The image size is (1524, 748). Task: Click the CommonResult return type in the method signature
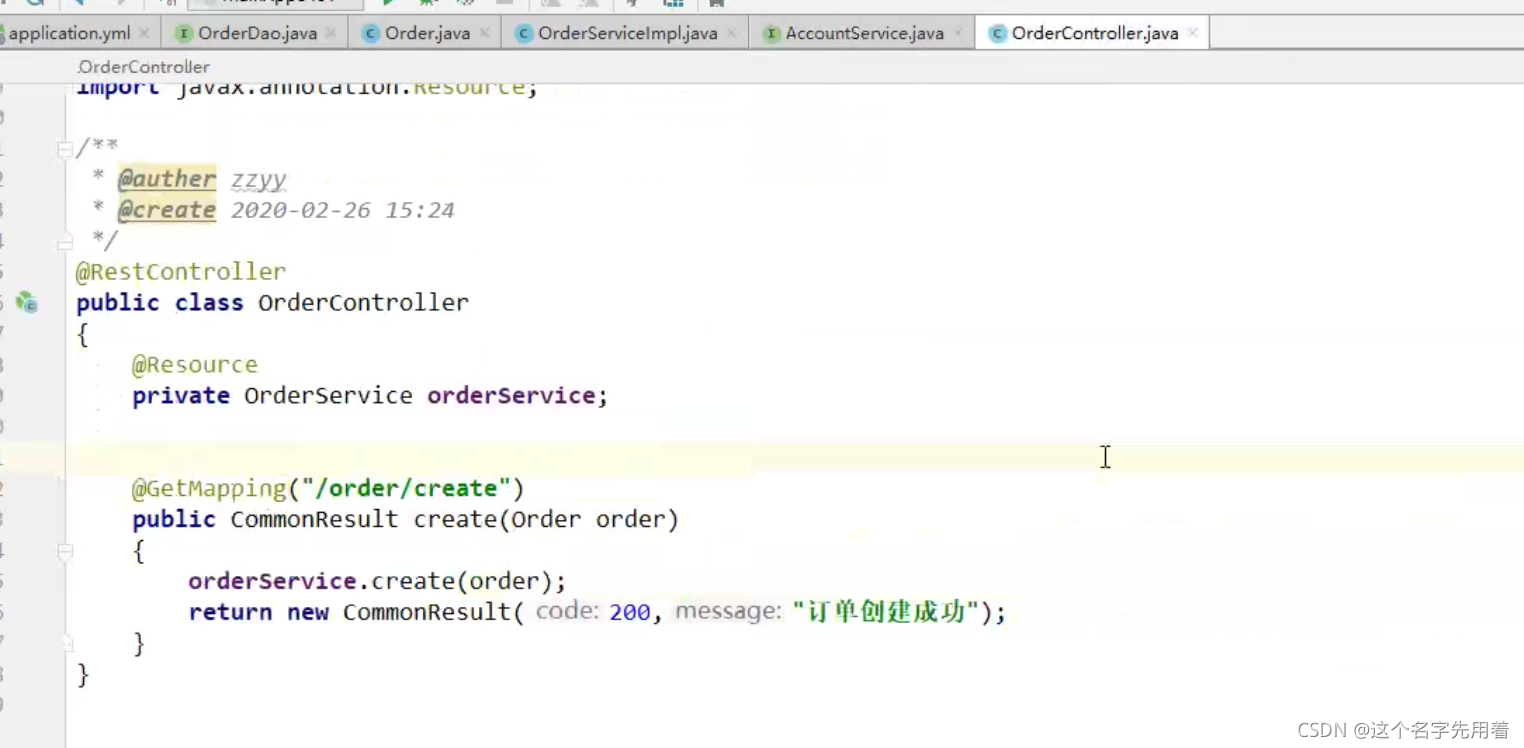tap(314, 520)
